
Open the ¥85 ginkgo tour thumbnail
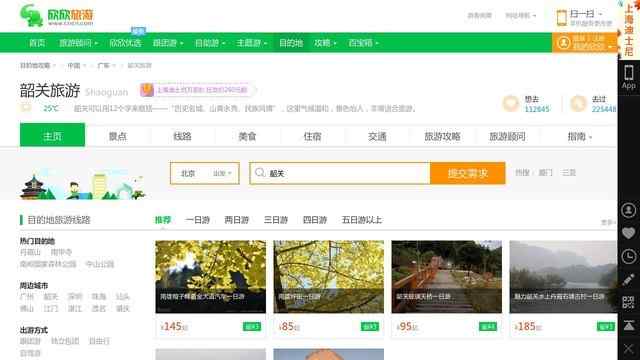tap(329, 277)
